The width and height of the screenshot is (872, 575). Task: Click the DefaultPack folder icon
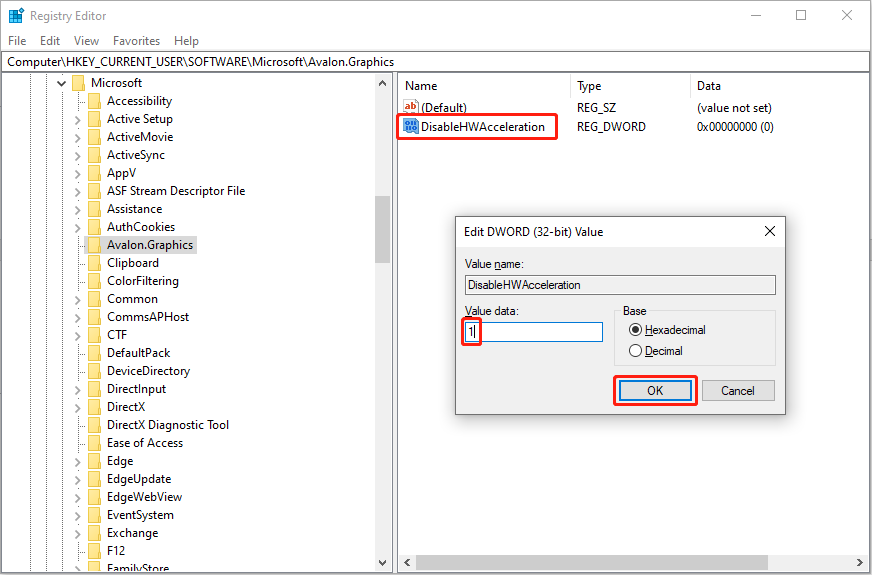95,353
